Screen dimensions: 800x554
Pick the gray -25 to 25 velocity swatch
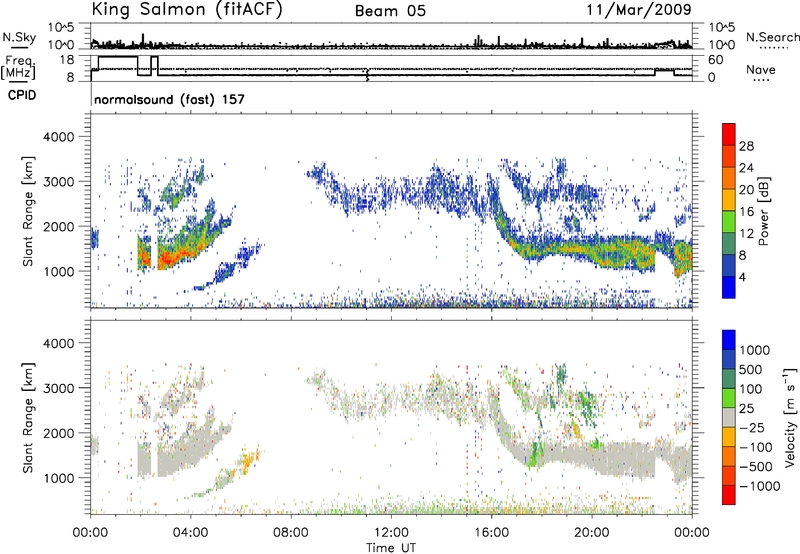pyautogui.click(x=729, y=418)
